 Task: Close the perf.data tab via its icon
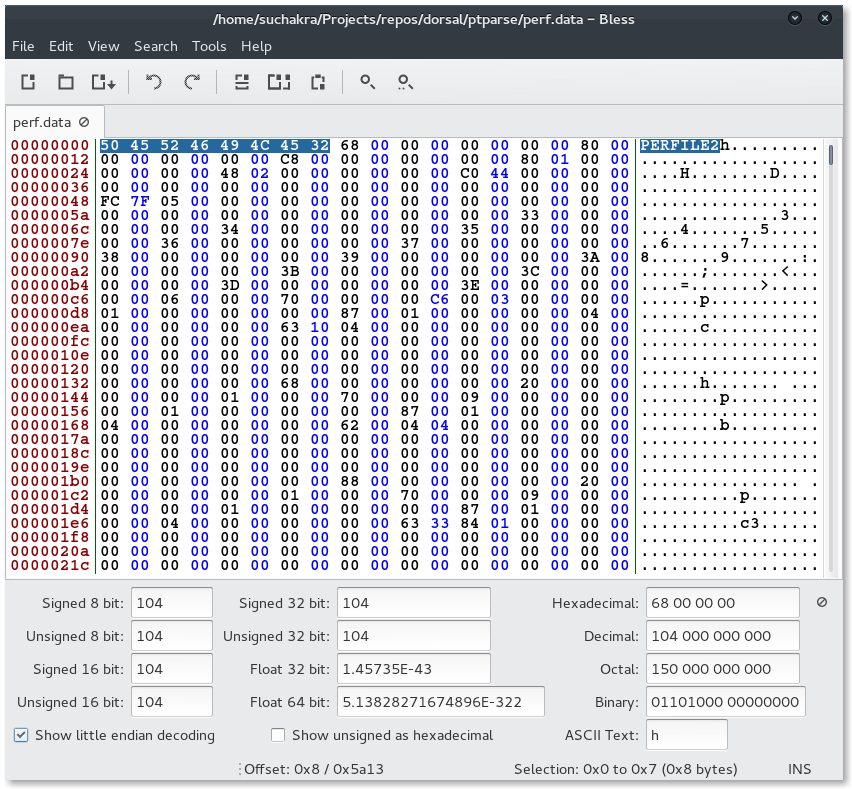(x=84, y=122)
